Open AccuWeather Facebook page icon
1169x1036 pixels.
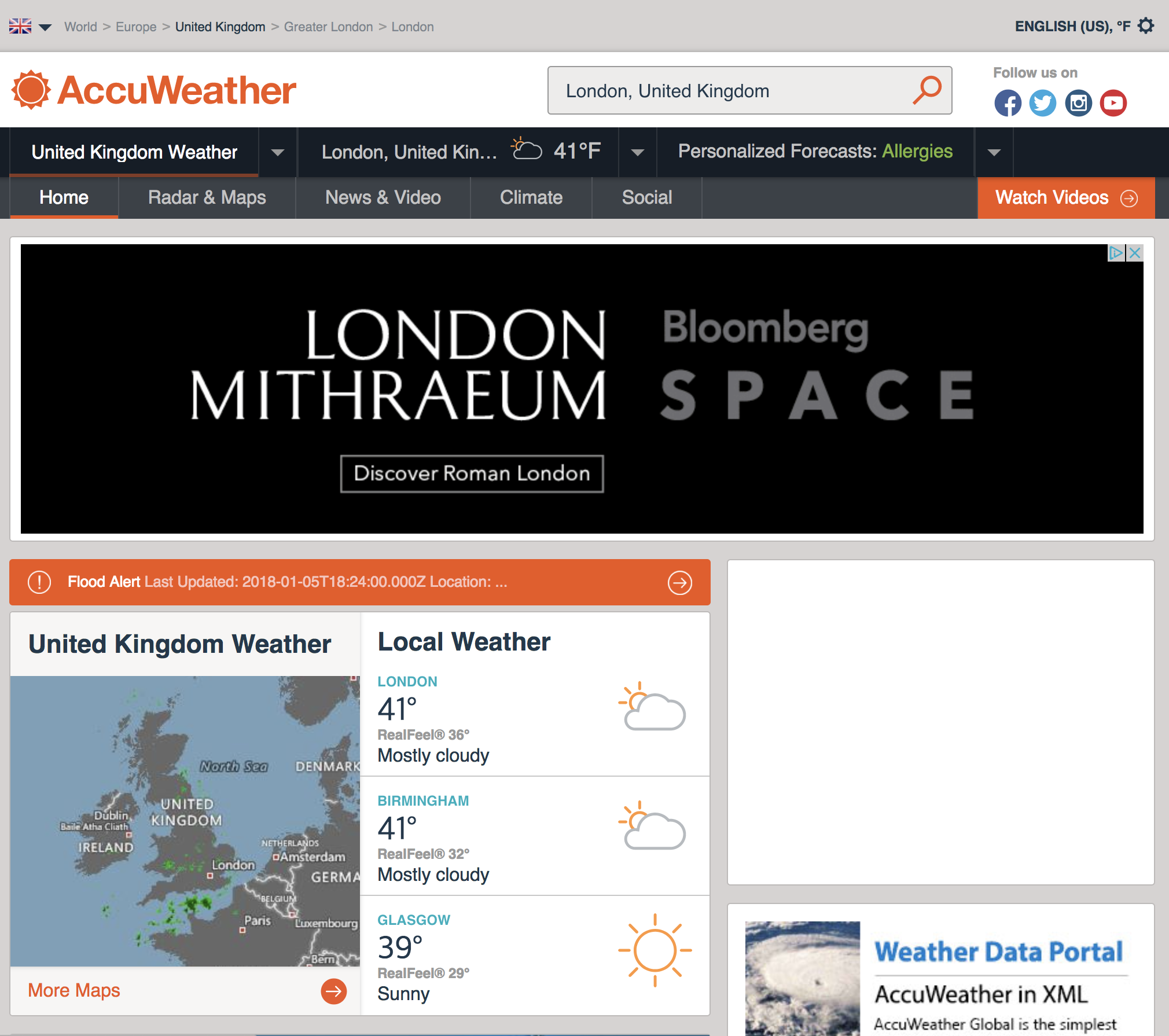(x=1008, y=103)
